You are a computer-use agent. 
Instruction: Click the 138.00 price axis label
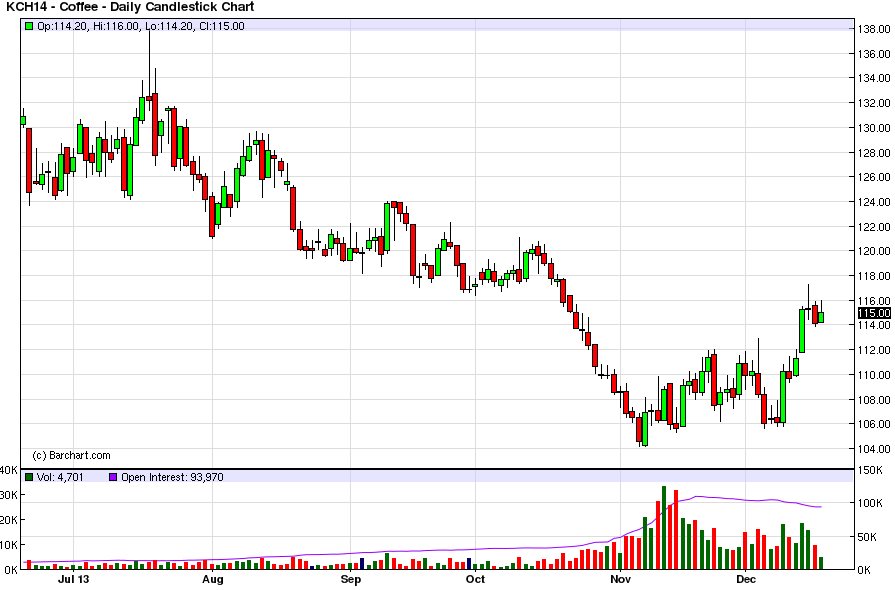(874, 29)
